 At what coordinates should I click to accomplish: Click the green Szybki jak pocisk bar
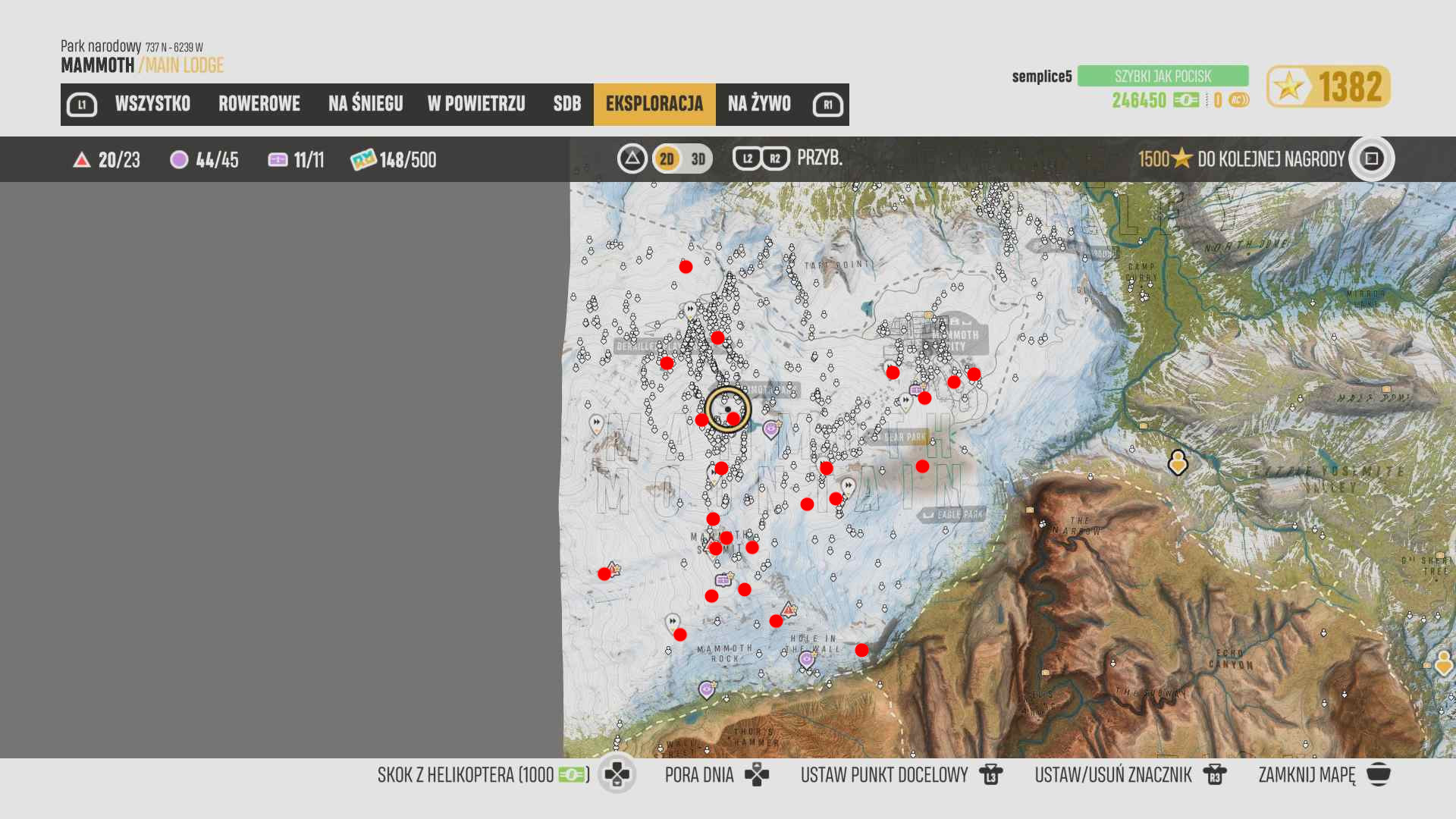coord(1163,76)
